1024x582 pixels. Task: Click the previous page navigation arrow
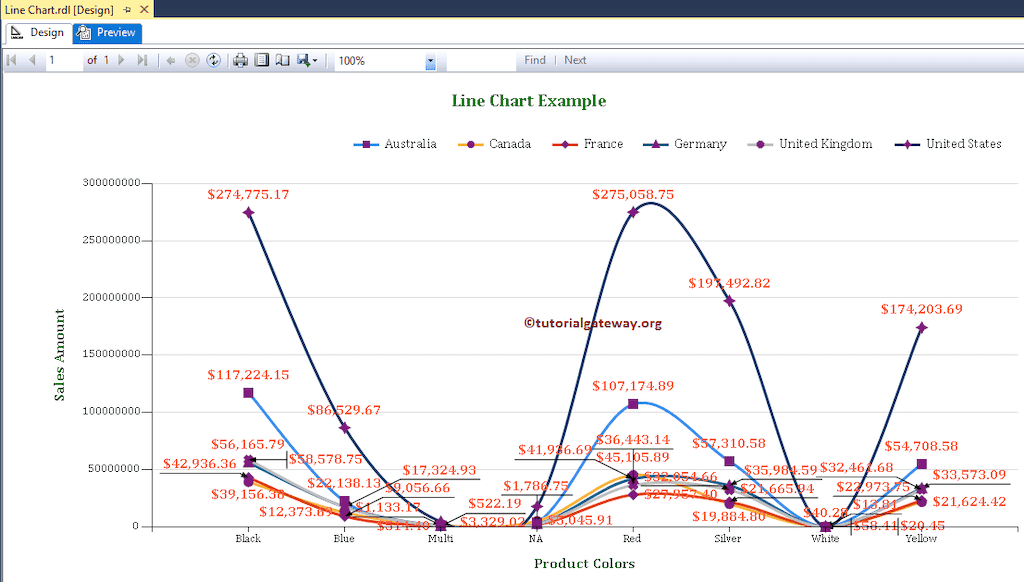click(x=33, y=60)
